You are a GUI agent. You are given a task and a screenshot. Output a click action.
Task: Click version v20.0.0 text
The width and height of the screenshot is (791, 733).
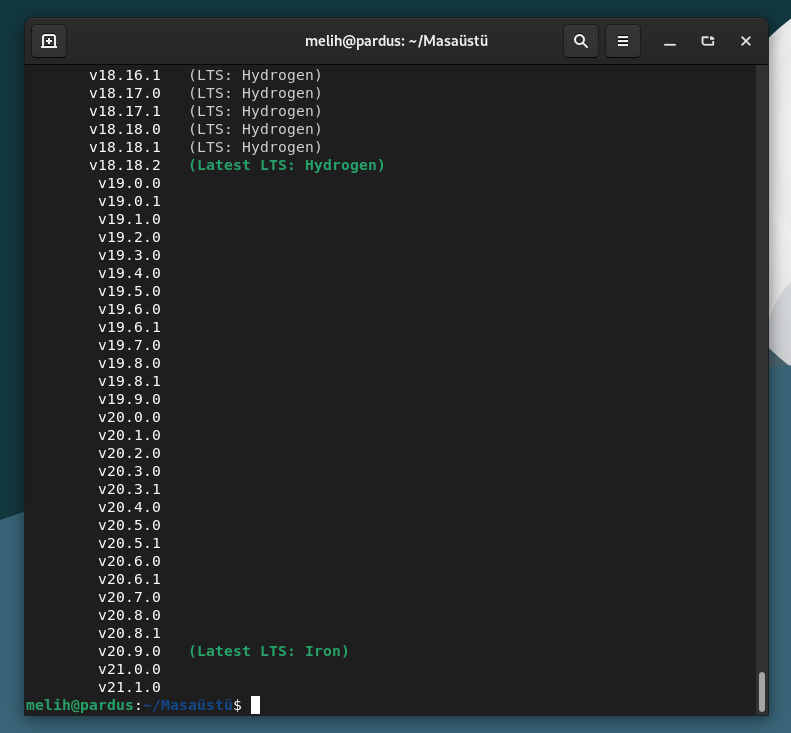point(130,417)
